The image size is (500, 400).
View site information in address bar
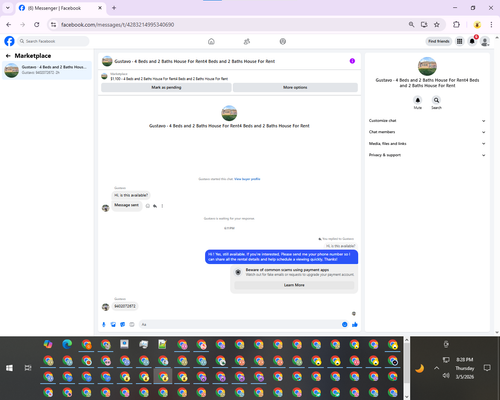click(x=54, y=24)
